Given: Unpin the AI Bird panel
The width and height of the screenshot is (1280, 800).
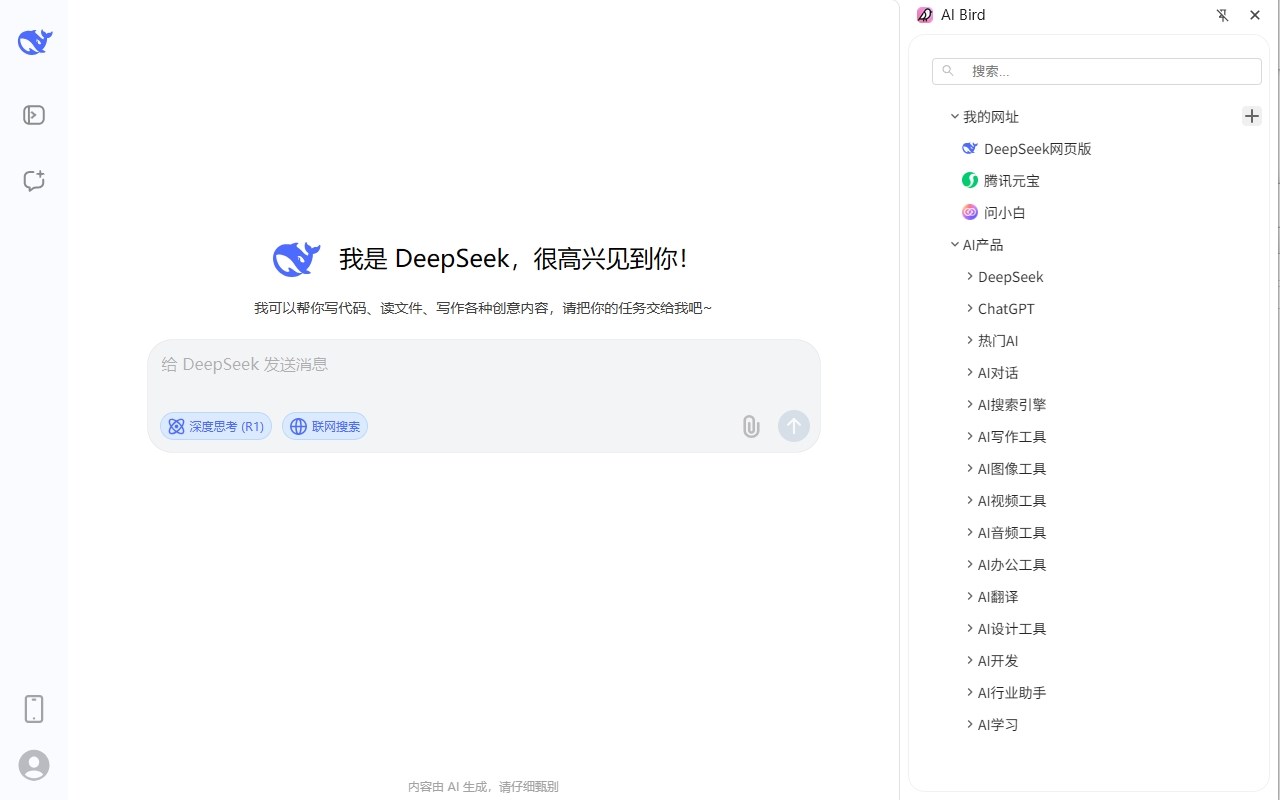Looking at the screenshot, I should tap(1222, 15).
